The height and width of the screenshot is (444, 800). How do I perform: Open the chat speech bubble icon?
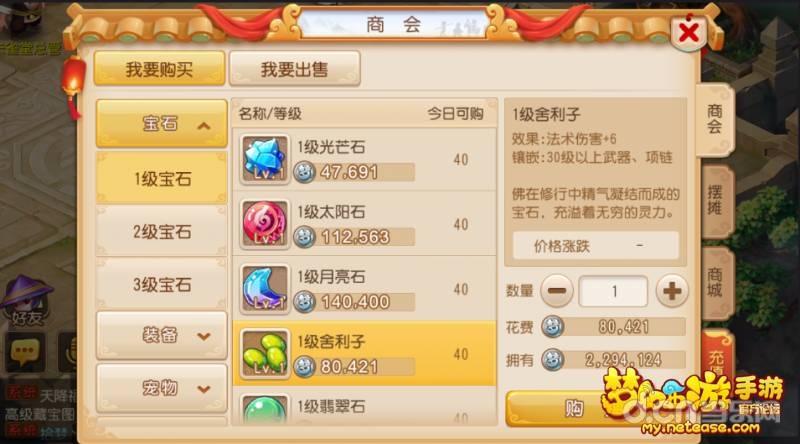point(24,352)
